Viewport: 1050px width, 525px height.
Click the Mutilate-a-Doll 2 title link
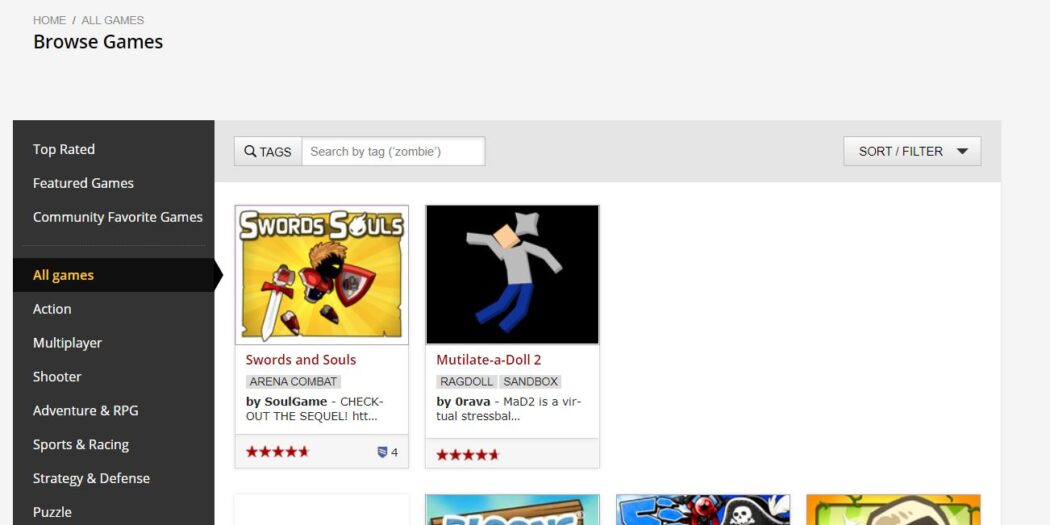click(489, 360)
